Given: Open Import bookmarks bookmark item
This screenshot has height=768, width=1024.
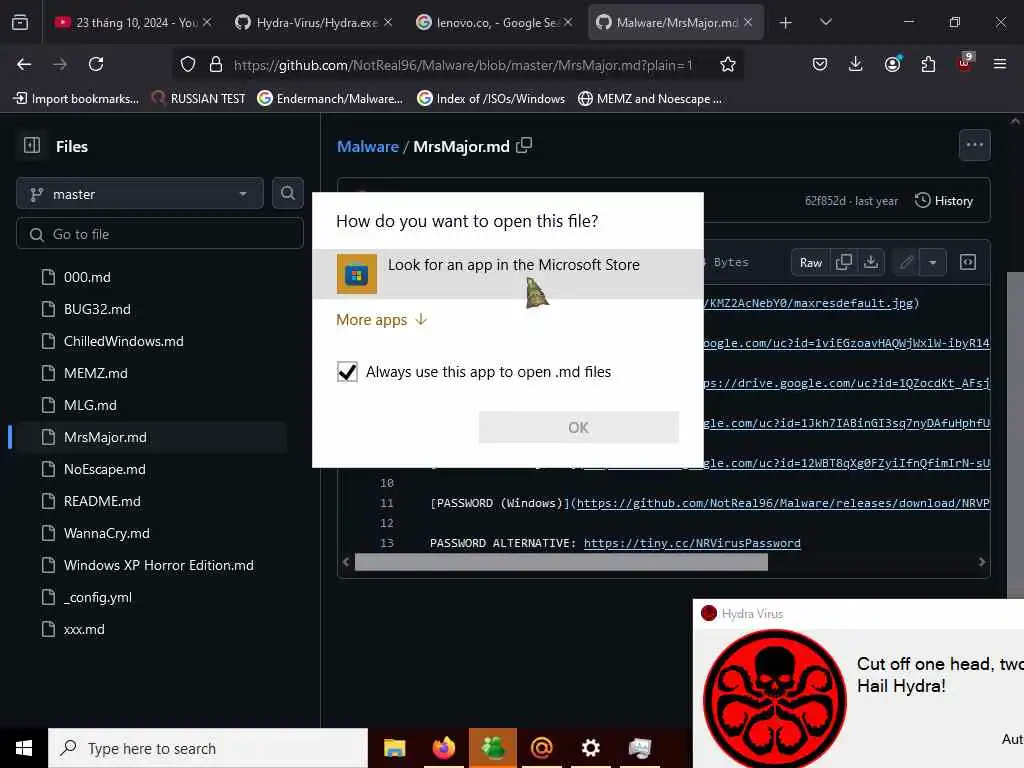Looking at the screenshot, I should point(76,99).
